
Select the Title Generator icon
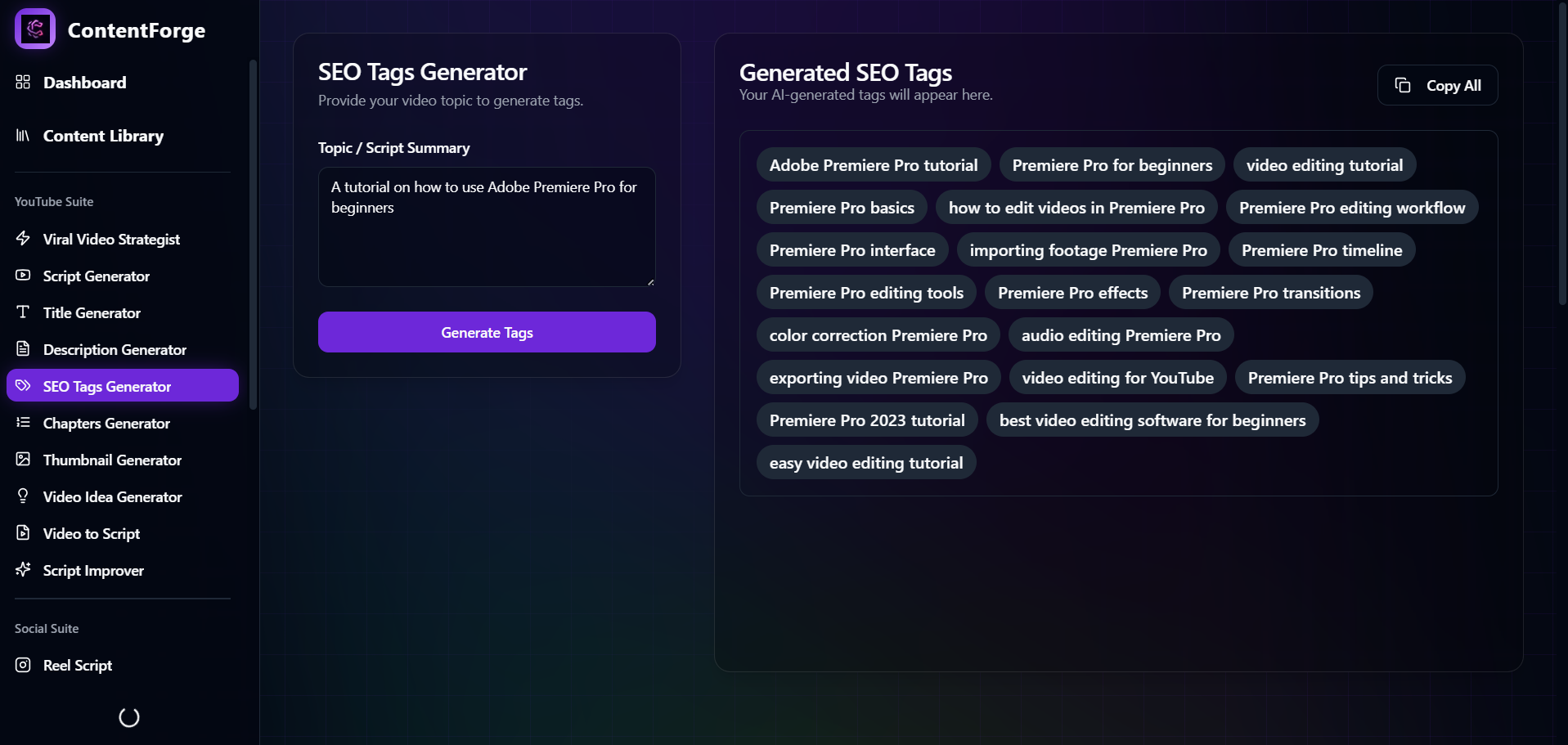(23, 312)
